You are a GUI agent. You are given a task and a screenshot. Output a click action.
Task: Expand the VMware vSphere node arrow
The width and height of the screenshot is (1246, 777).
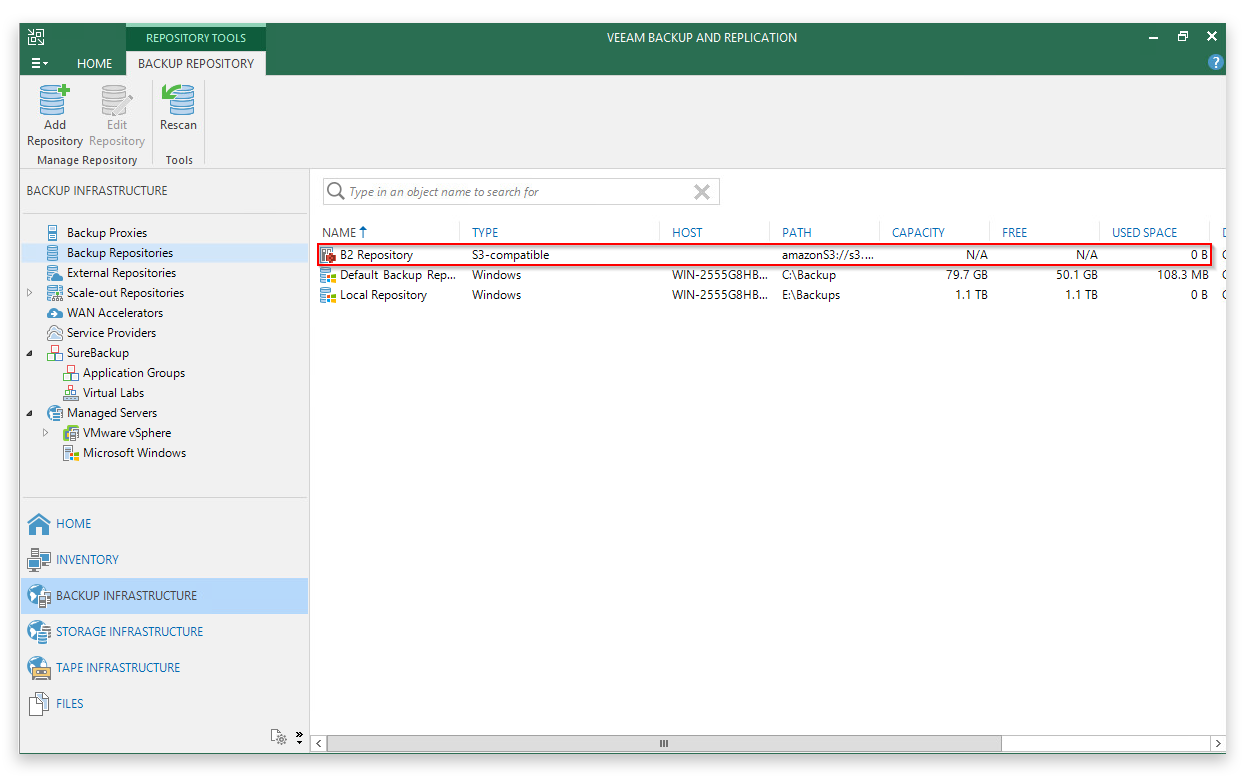tap(46, 433)
